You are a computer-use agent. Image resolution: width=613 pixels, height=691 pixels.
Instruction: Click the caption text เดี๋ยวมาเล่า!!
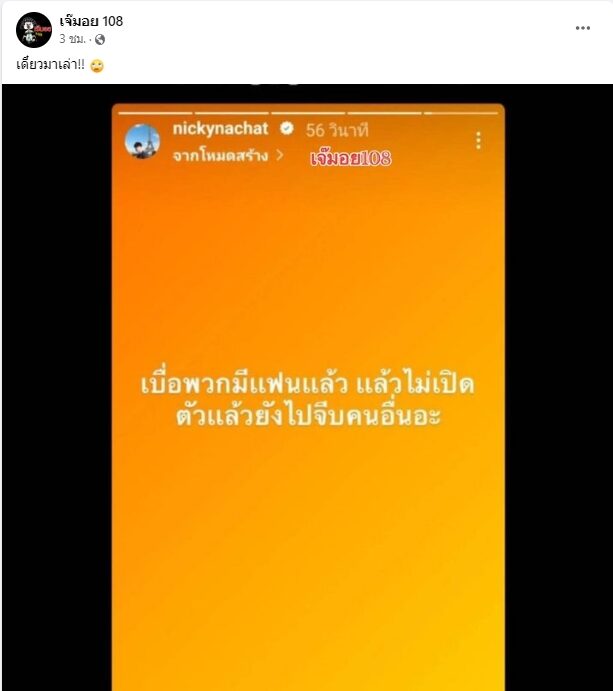click(50, 65)
